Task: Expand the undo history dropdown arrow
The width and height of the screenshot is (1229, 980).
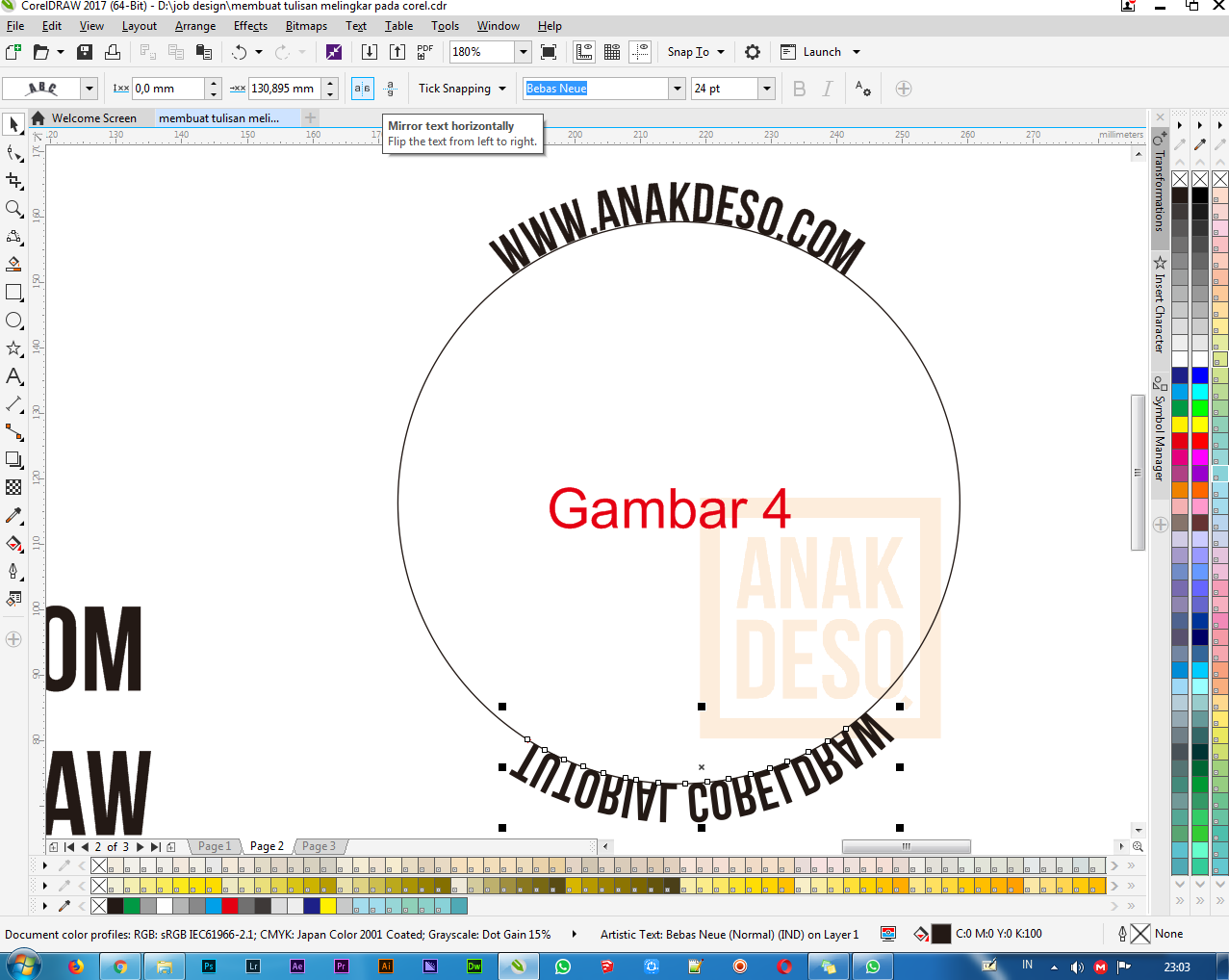Action: [x=259, y=52]
